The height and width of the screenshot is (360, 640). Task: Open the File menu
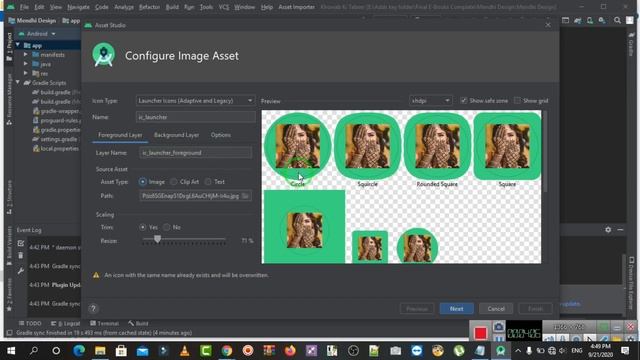24,7
